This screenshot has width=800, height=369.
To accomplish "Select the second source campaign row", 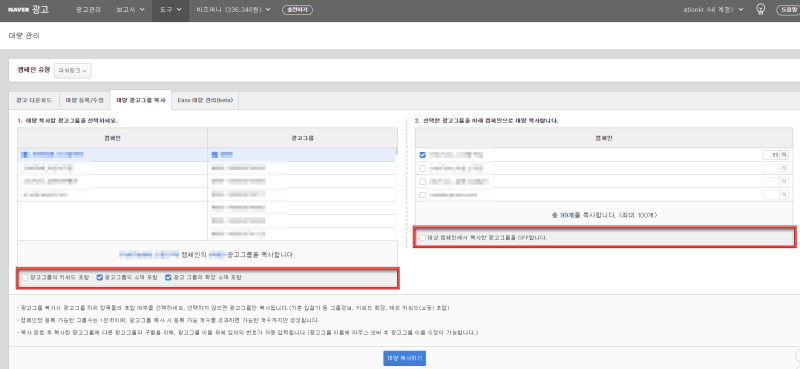I will pos(112,168).
